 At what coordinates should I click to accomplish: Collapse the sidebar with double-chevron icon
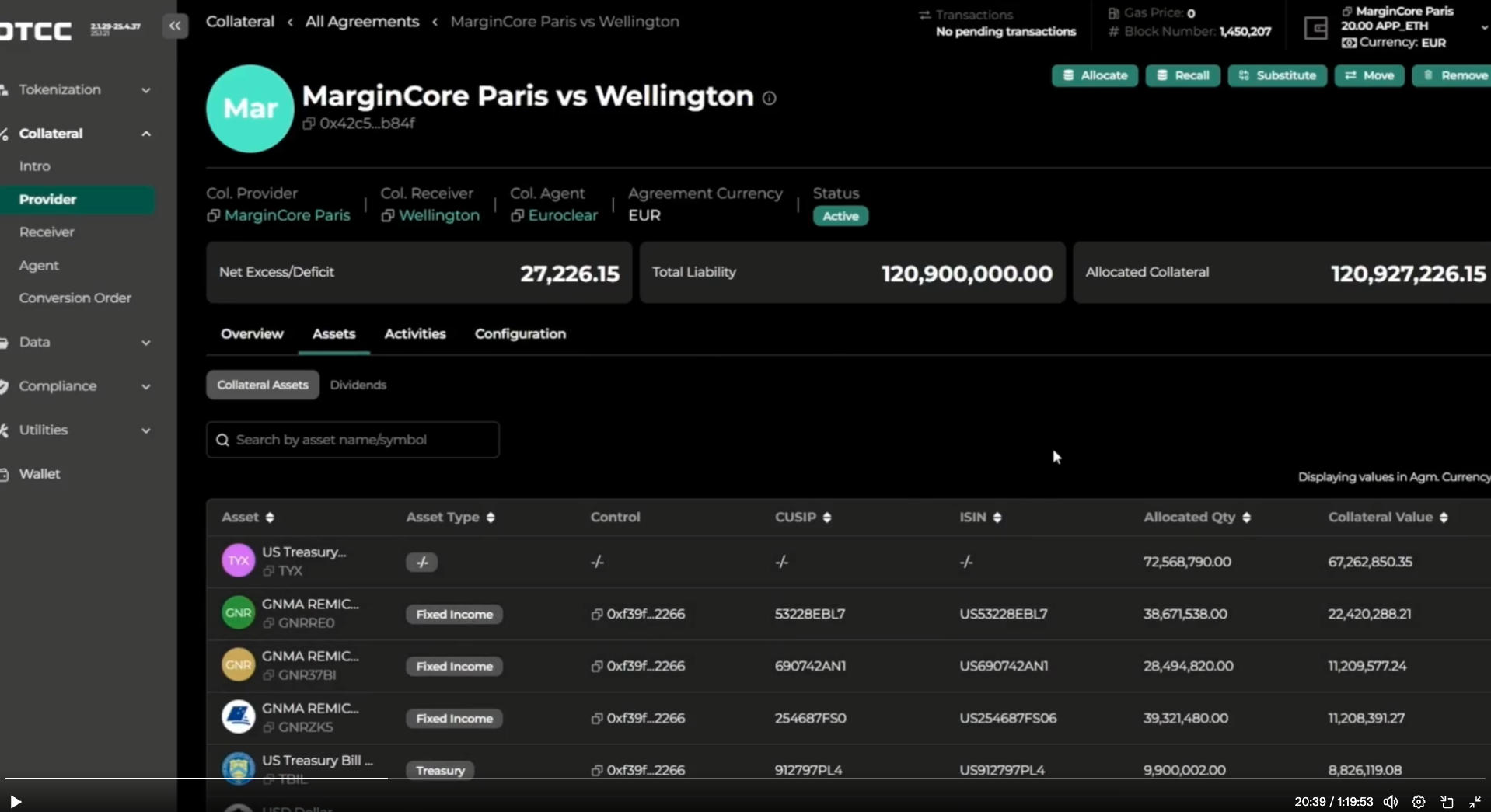click(175, 26)
